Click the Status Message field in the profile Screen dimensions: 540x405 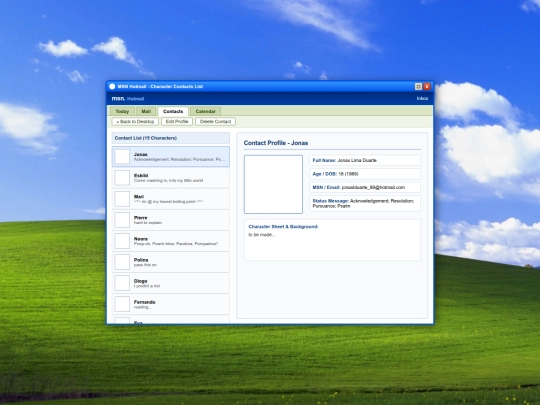point(365,204)
